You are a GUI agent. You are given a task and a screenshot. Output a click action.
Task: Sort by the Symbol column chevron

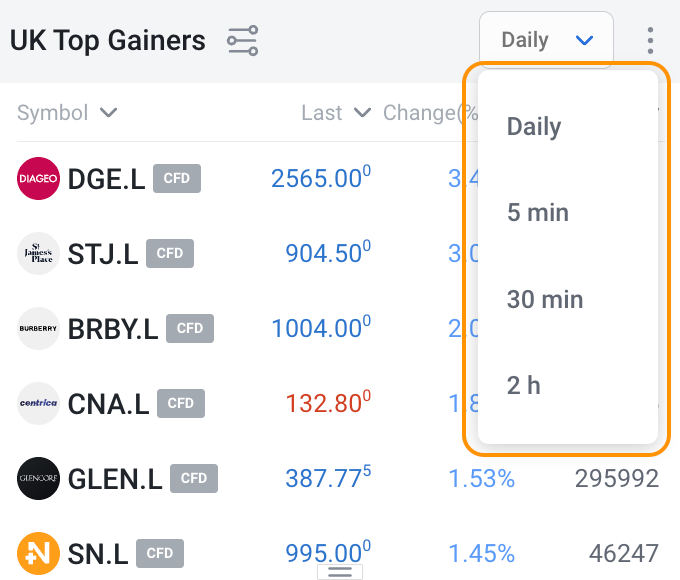(109, 113)
